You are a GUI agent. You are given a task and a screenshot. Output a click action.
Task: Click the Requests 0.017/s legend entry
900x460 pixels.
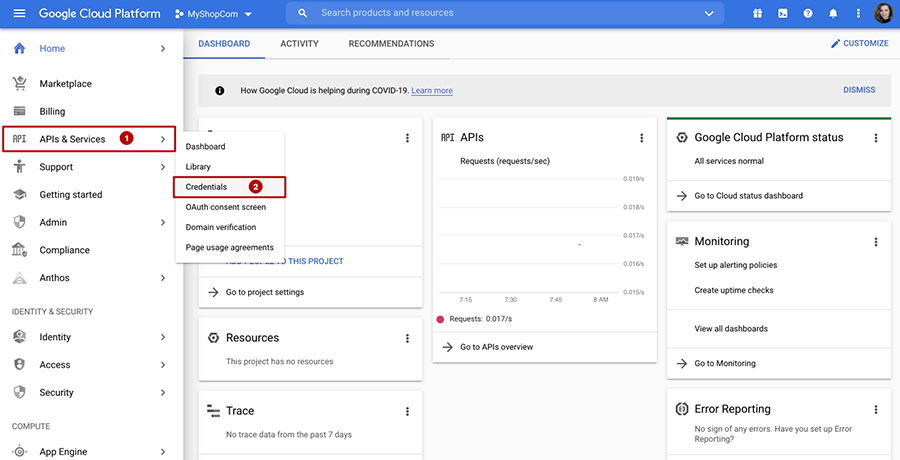click(x=474, y=319)
